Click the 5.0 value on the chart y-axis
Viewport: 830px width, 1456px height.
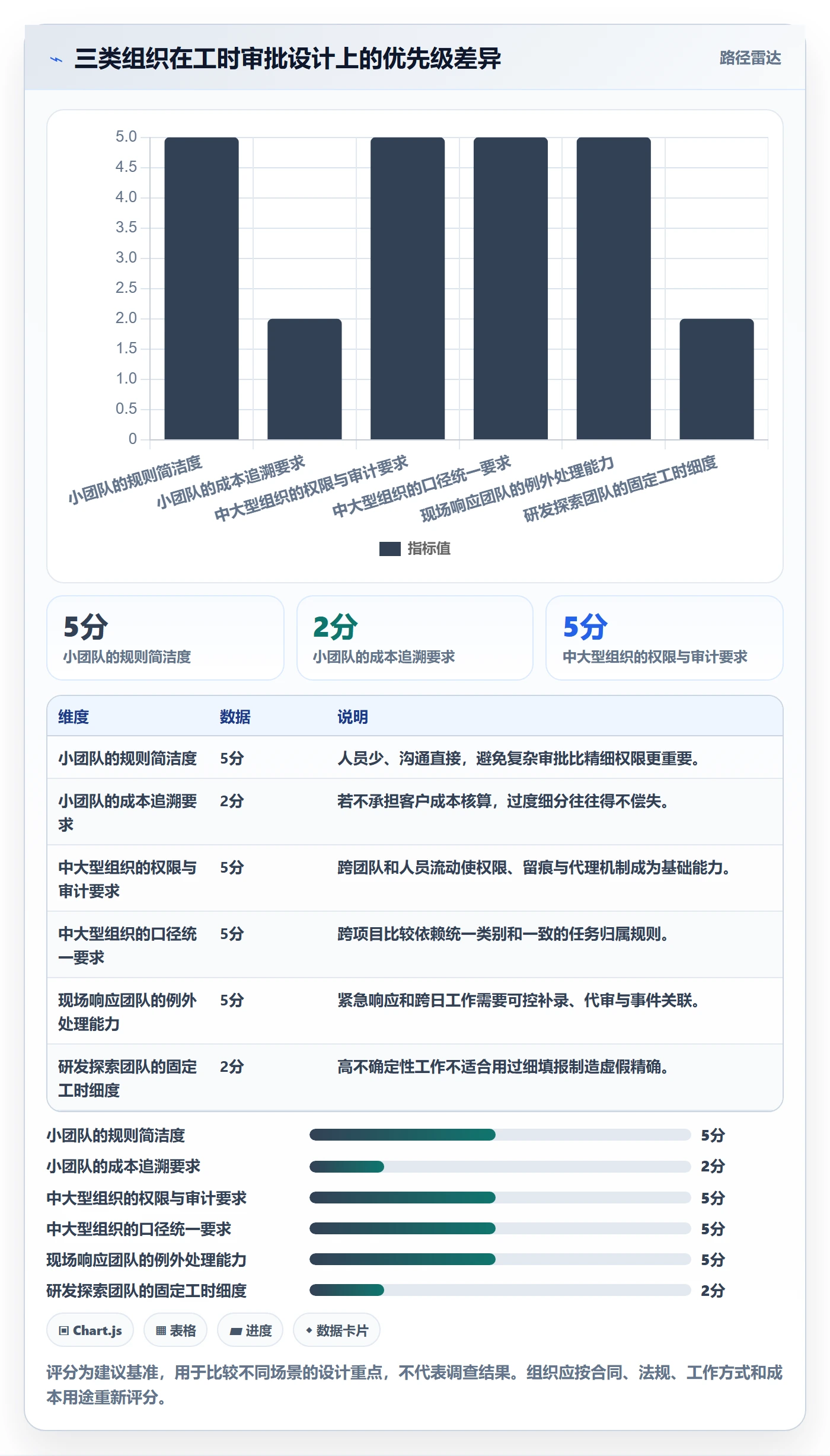coord(126,137)
